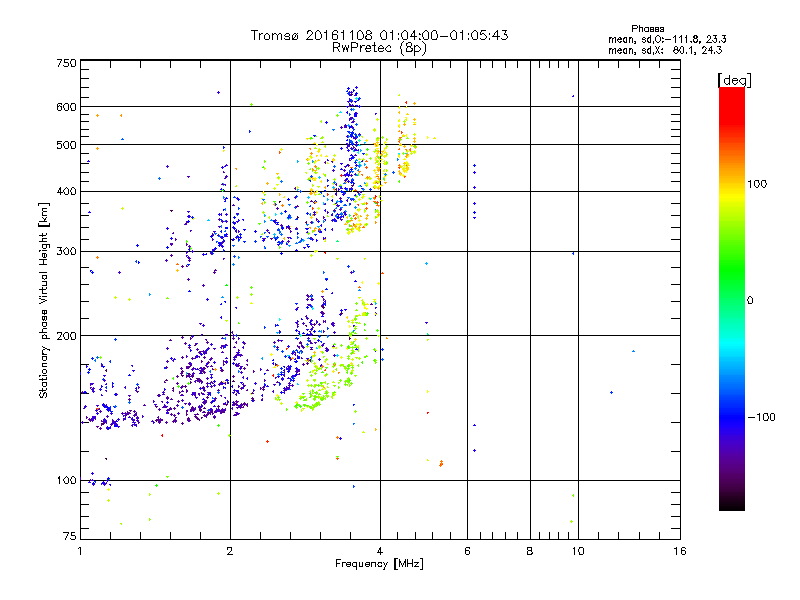Image resolution: width=800 pixels, height=600 pixels.
Task: Click the x-axis '6' frequency tick label
Action: click(467, 551)
